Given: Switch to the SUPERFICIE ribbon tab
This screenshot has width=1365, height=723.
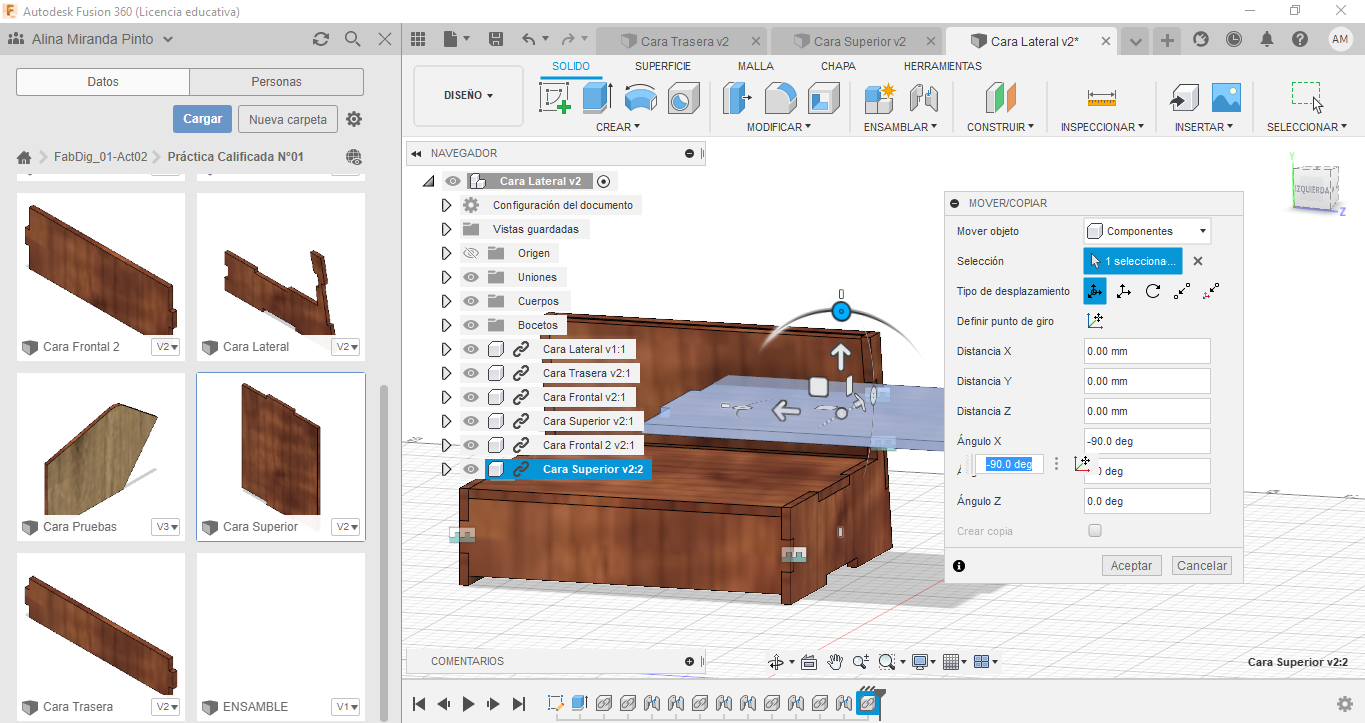Looking at the screenshot, I should [x=662, y=66].
